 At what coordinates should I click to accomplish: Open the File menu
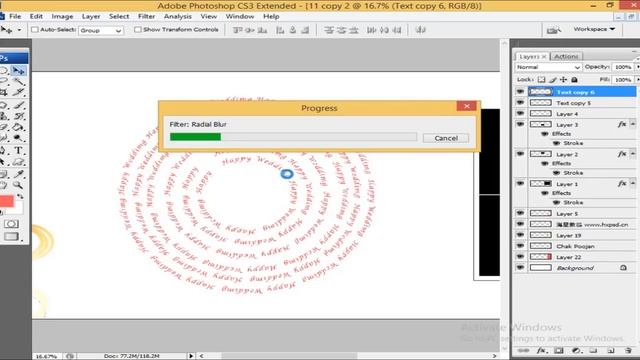point(15,16)
